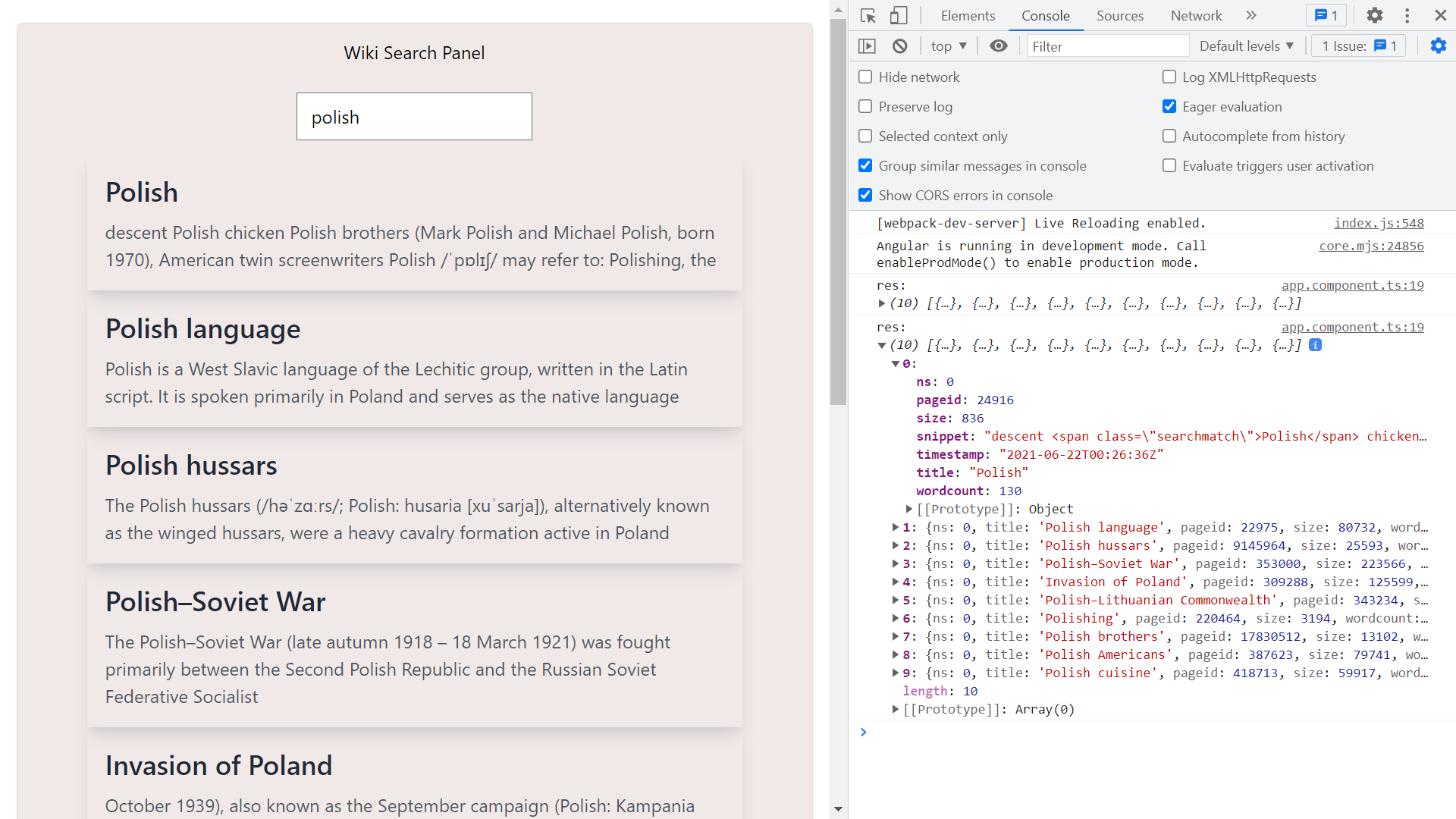
Task: Open the core.mjs:24856 source link
Action: [1371, 246]
